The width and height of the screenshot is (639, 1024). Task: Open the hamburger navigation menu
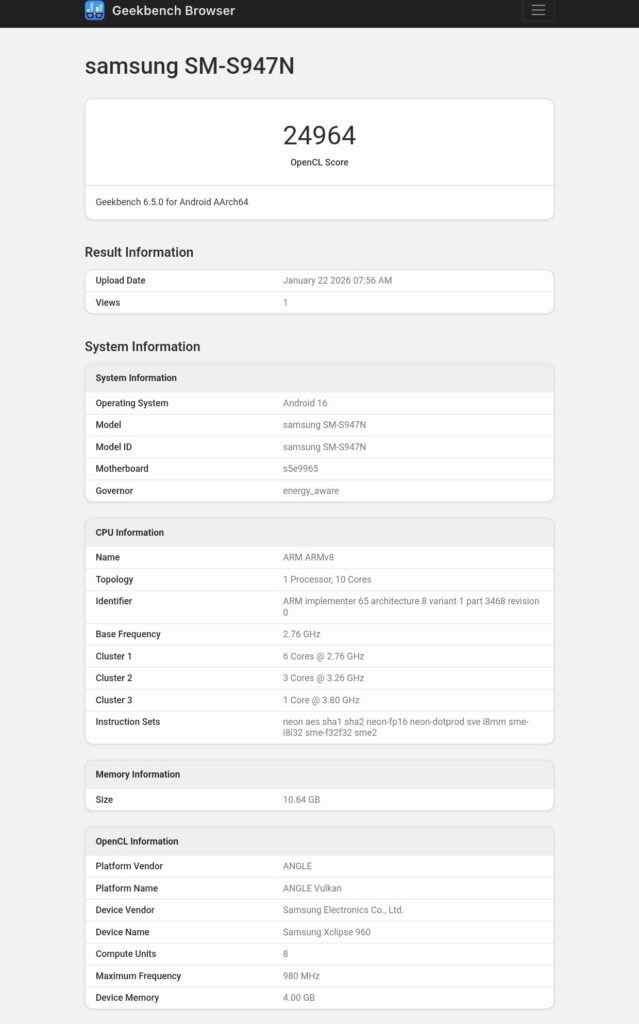point(538,10)
